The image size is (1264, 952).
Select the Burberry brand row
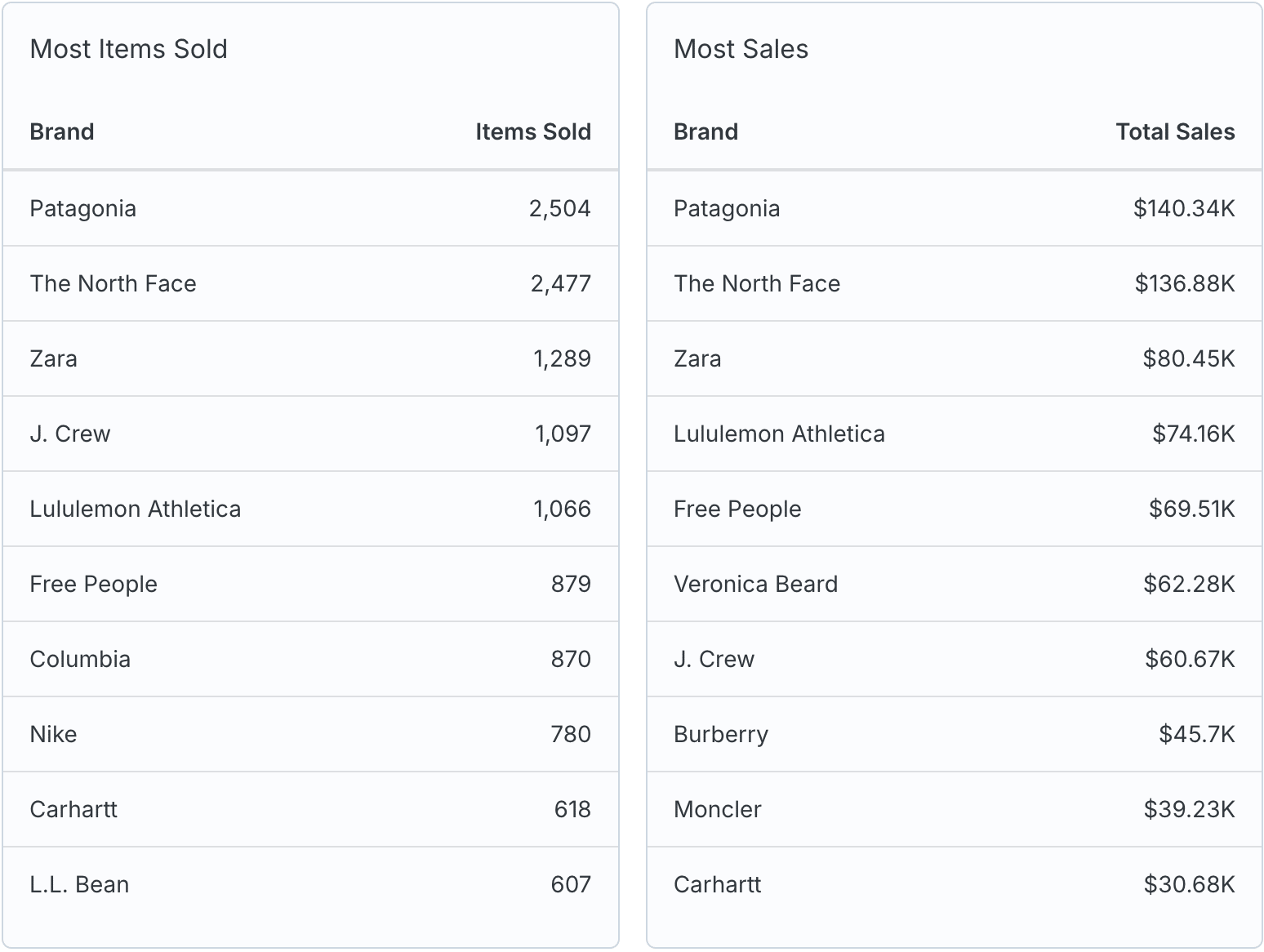(955, 734)
